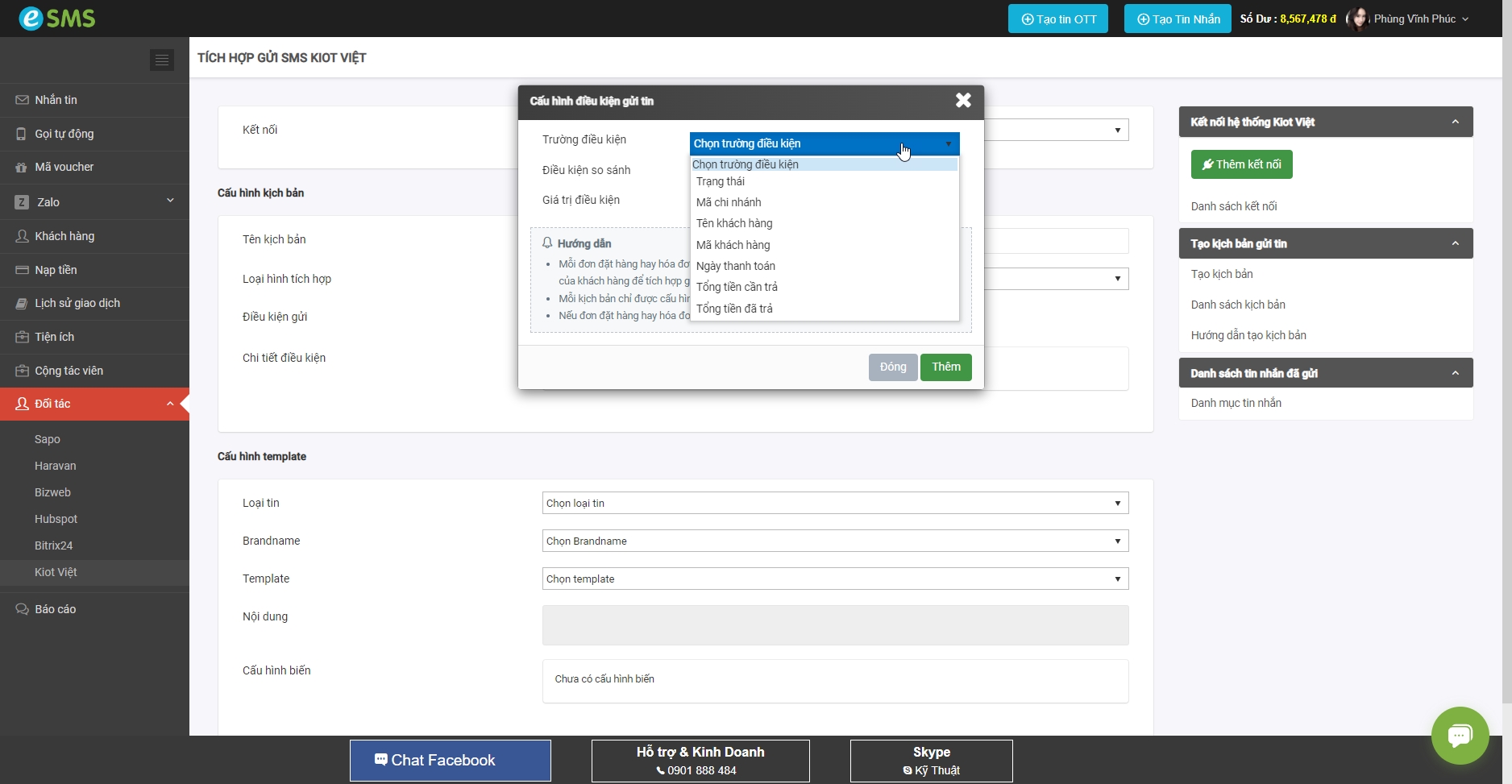
Task: Click the green 'Thêm' button
Action: pyautogui.click(x=945, y=367)
